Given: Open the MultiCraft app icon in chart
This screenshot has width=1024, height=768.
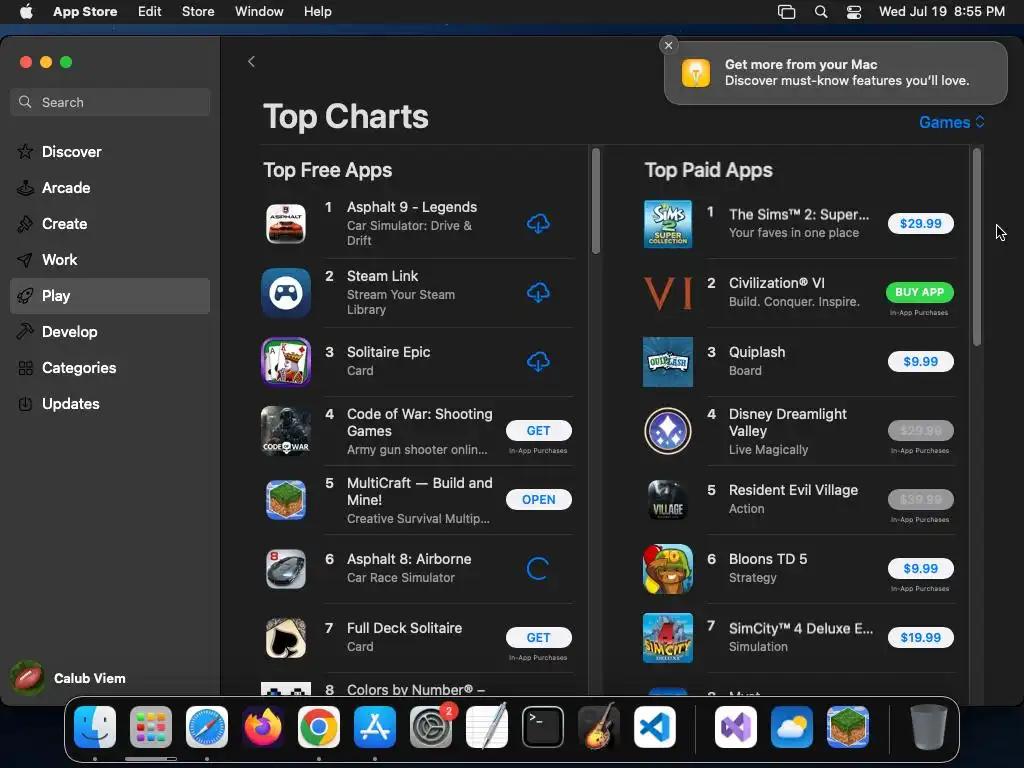Looking at the screenshot, I should (x=286, y=500).
